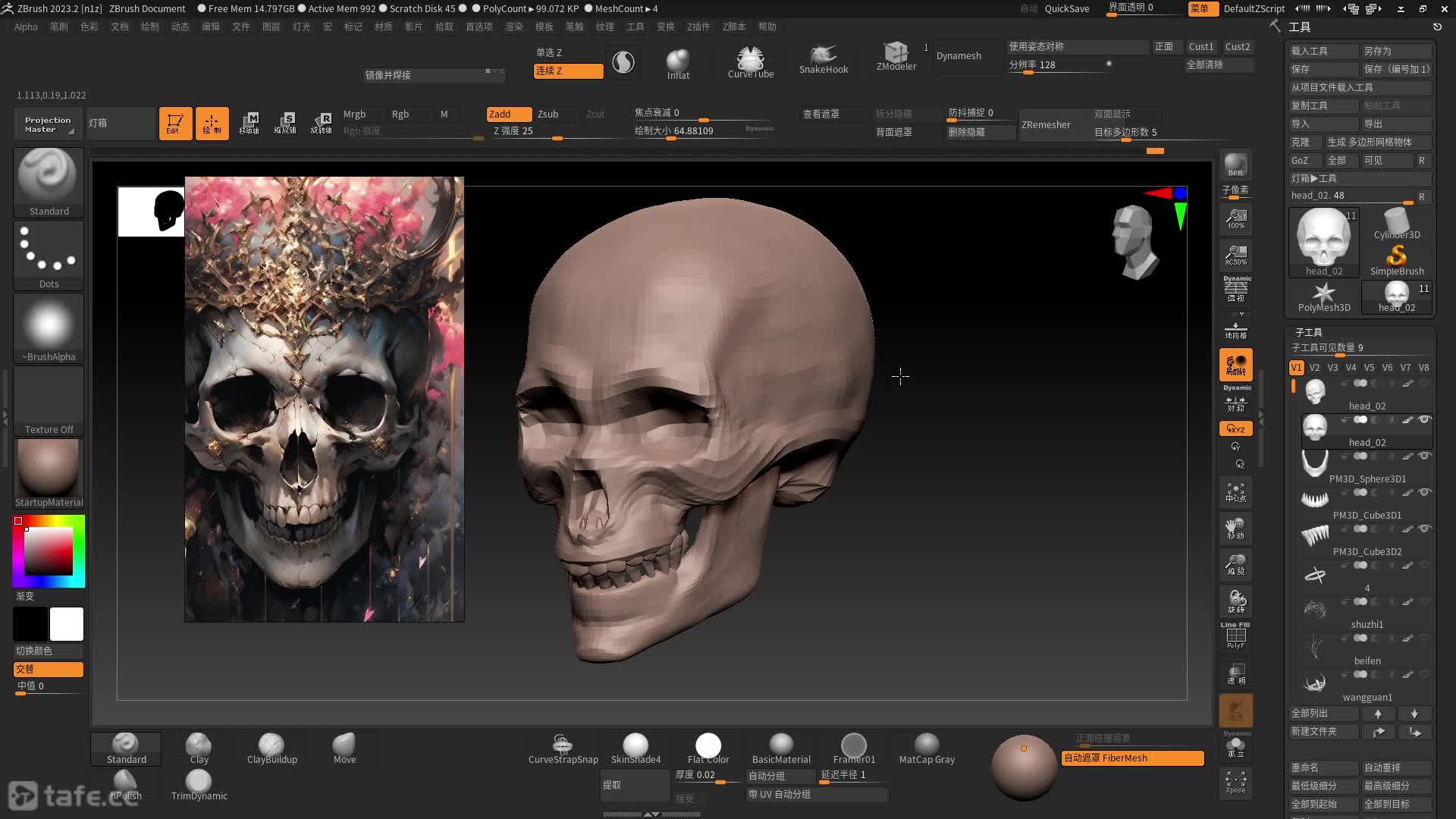Click the Frame center point button

pyautogui.click(x=1235, y=492)
